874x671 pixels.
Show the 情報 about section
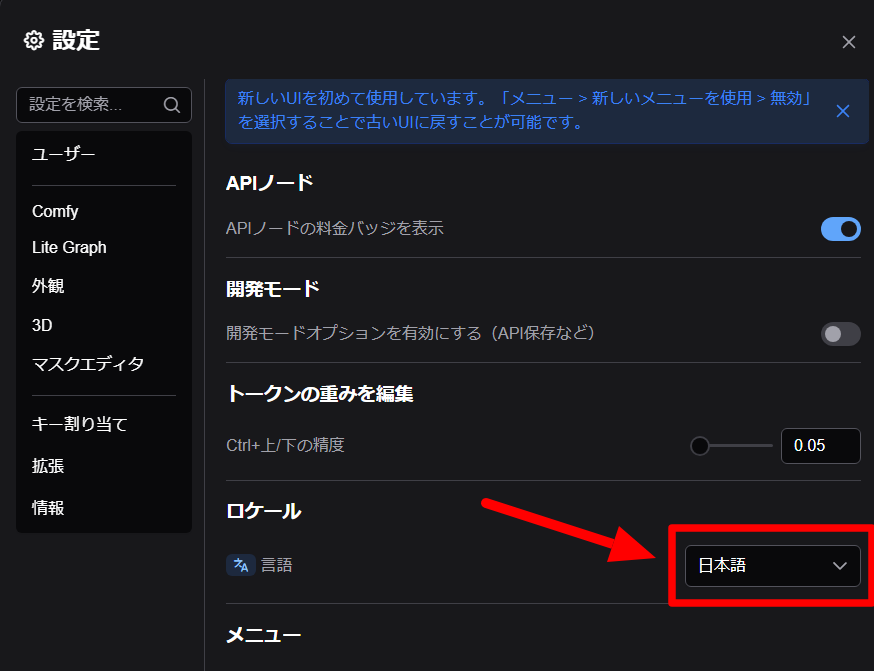click(48, 508)
